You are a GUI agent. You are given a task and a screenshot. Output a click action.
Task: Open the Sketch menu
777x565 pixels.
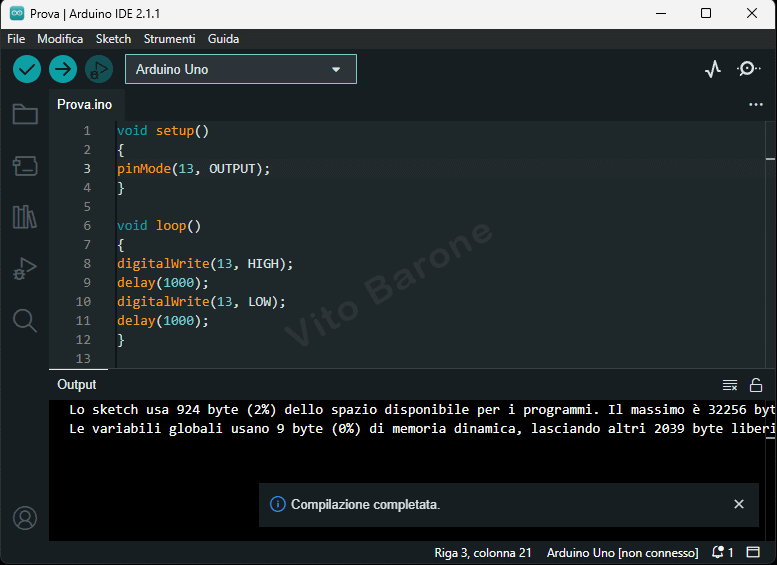113,39
